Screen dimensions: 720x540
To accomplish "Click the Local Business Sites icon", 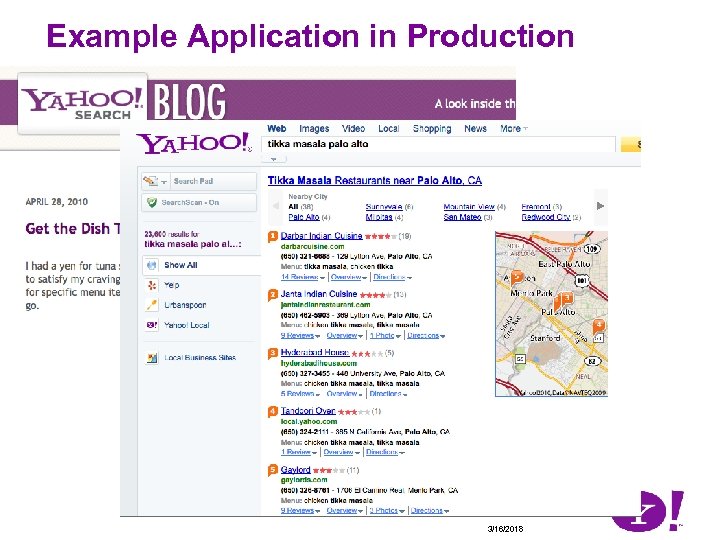I will point(152,358).
